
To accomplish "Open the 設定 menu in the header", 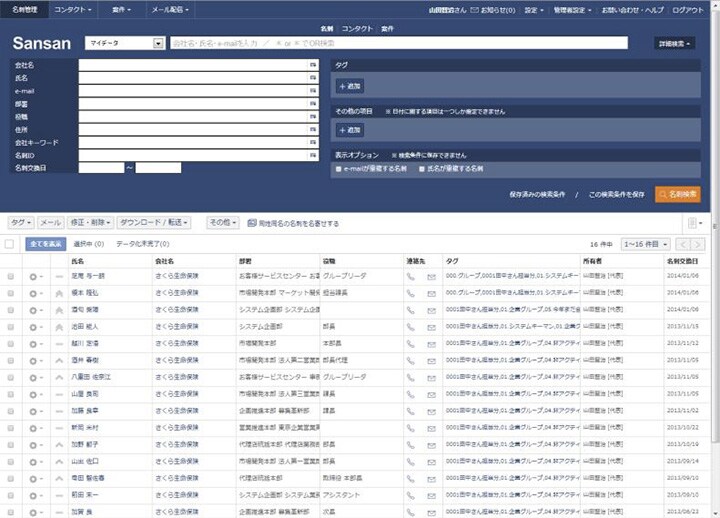I will pos(534,10).
